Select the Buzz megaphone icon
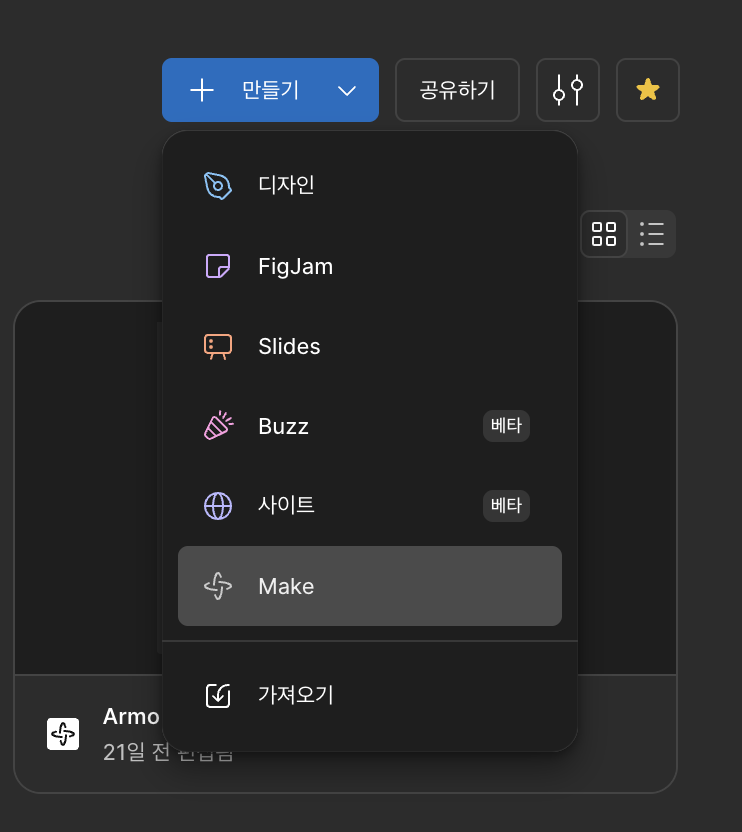Image resolution: width=742 pixels, height=832 pixels. 218,426
